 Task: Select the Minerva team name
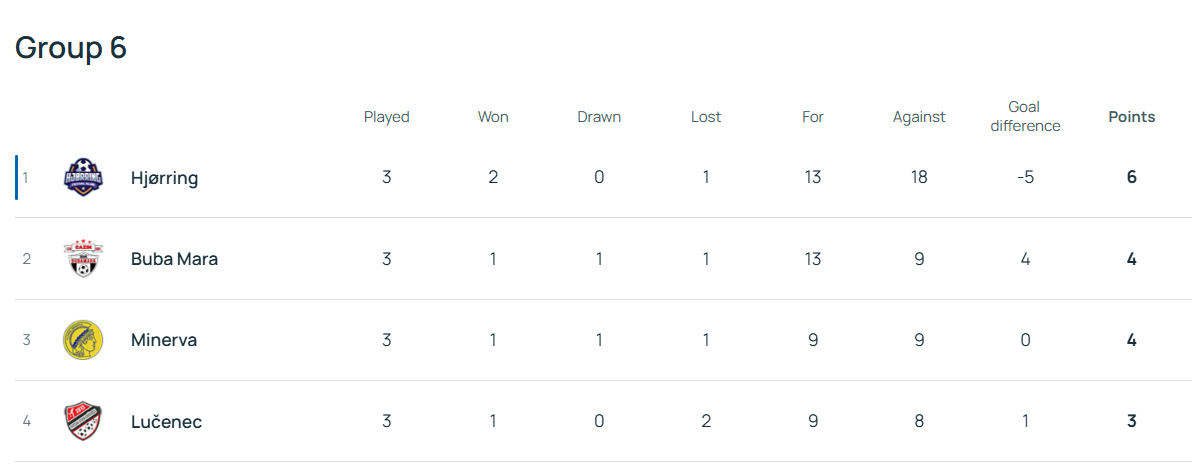click(x=164, y=340)
